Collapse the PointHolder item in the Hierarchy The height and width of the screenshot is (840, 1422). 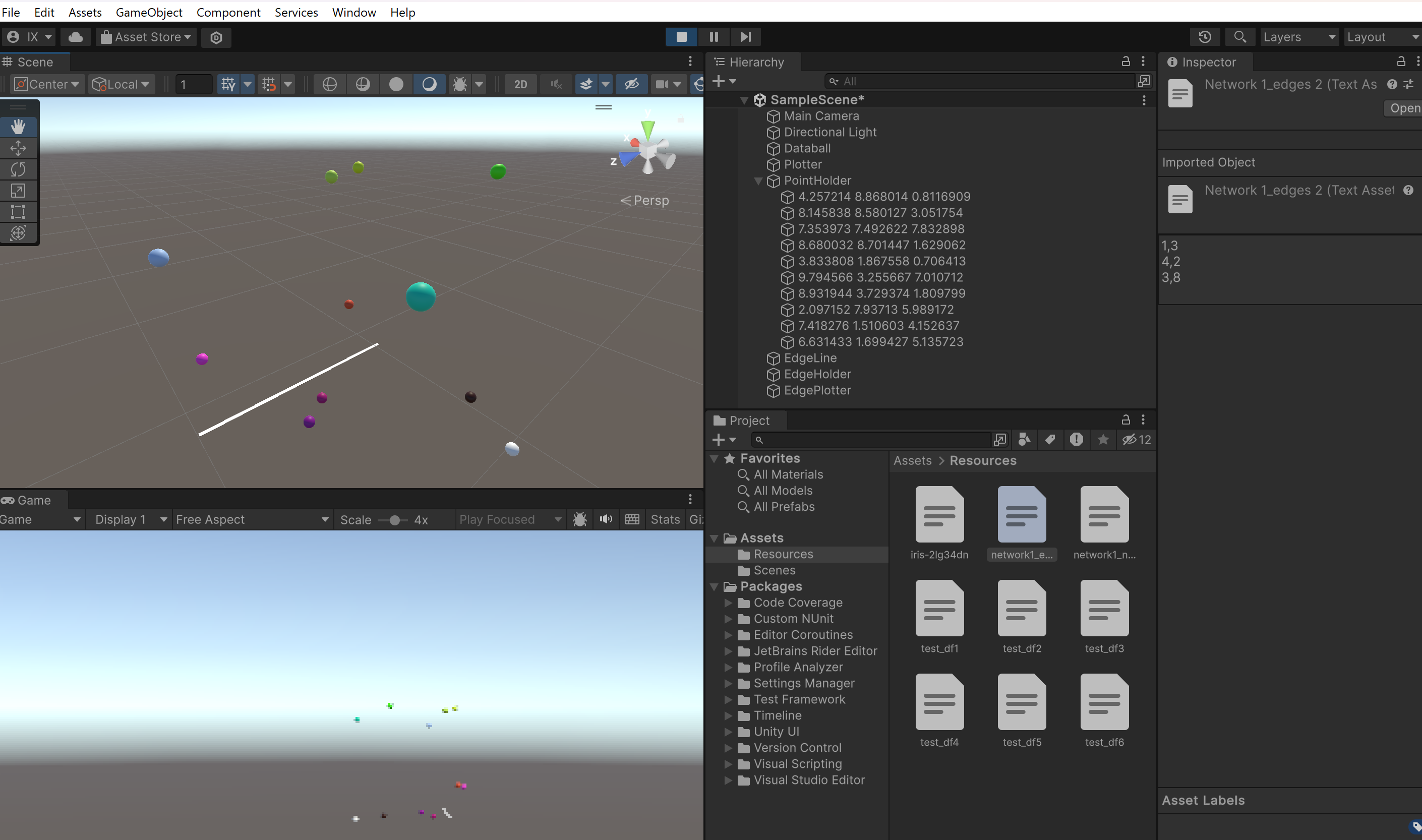[758, 181]
